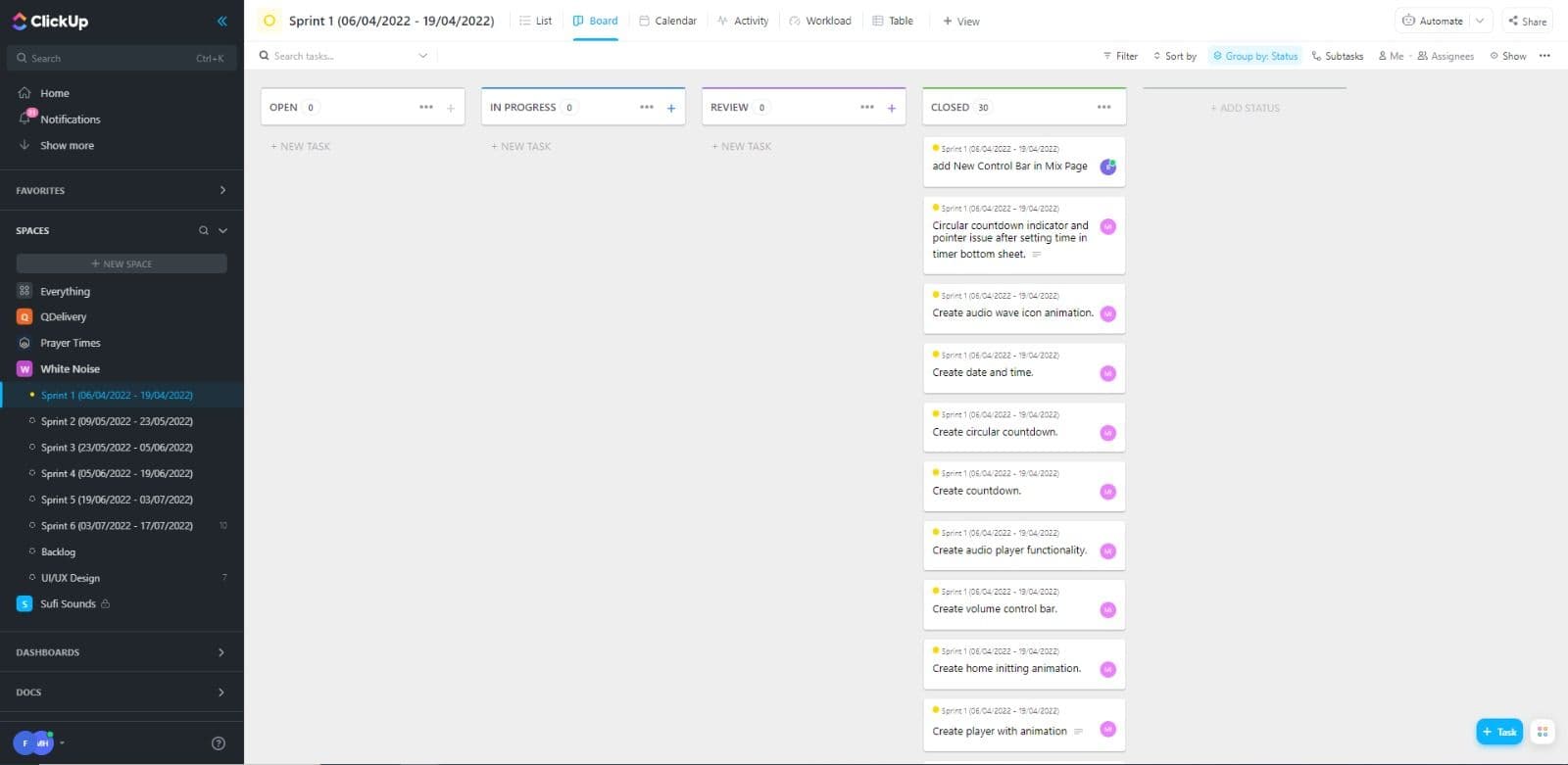This screenshot has height=765, width=1568.
Task: Click assignee avatar on Create countdown card
Action: pos(1107,492)
